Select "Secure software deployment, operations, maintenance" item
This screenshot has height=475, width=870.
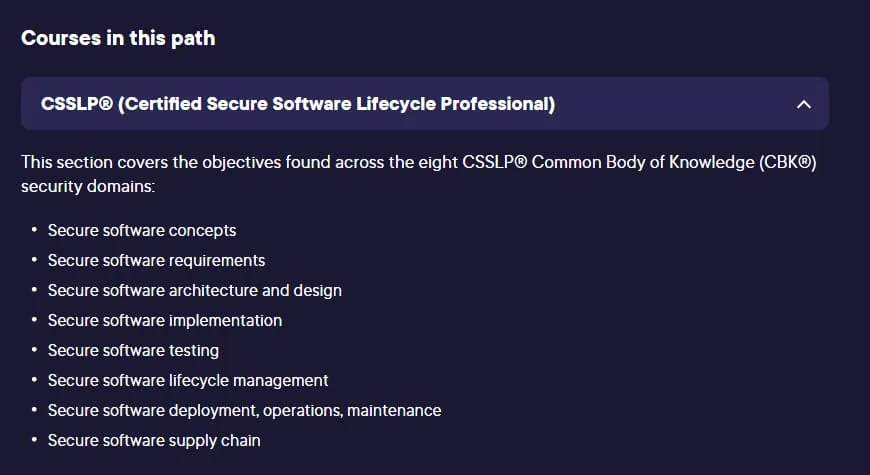245,410
